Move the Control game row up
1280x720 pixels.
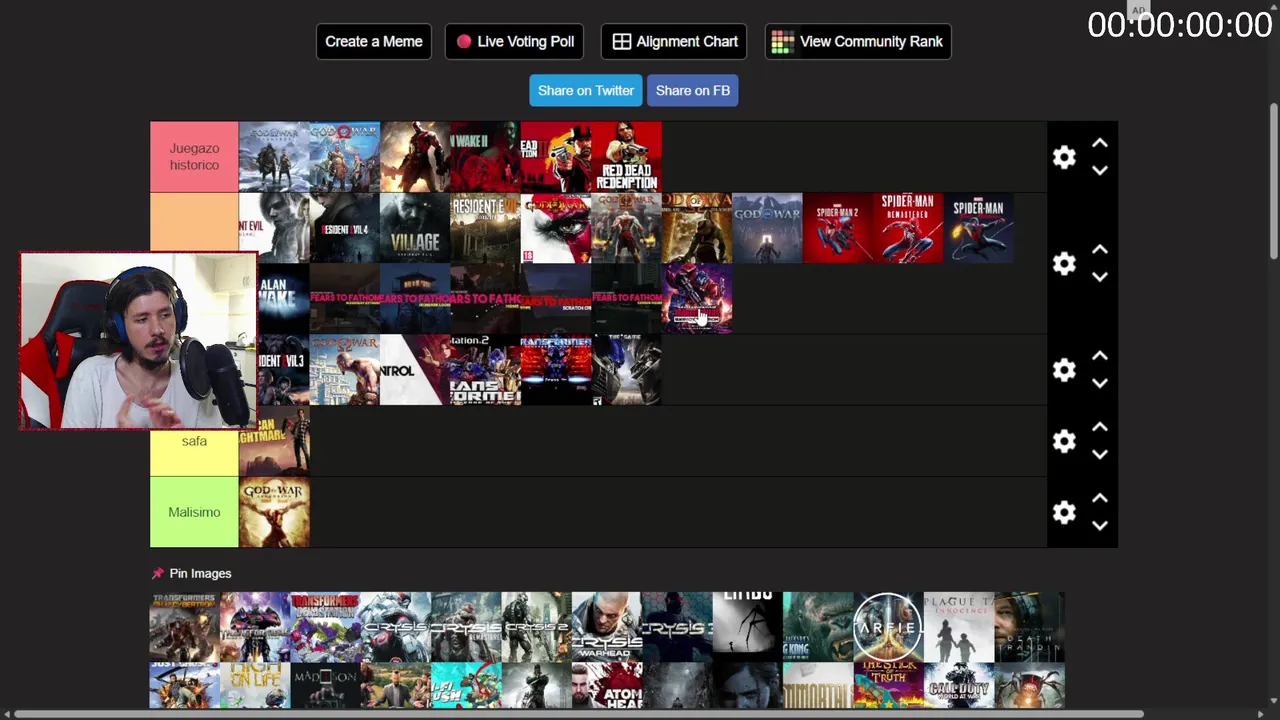click(x=1100, y=357)
